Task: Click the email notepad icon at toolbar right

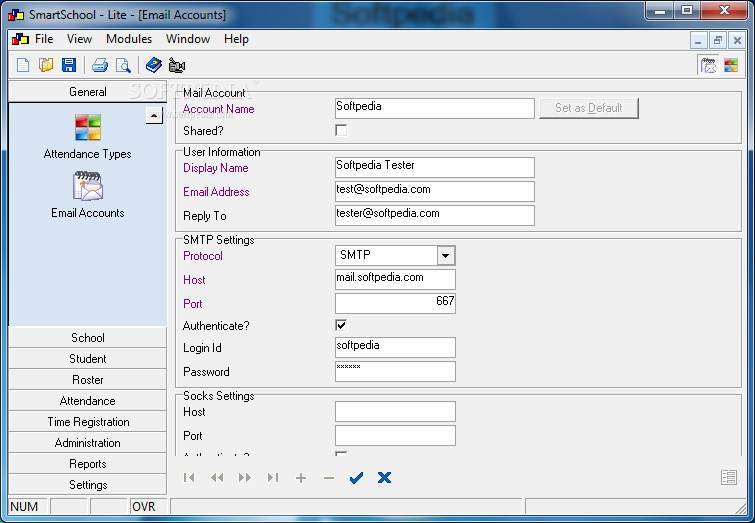Action: click(708, 65)
